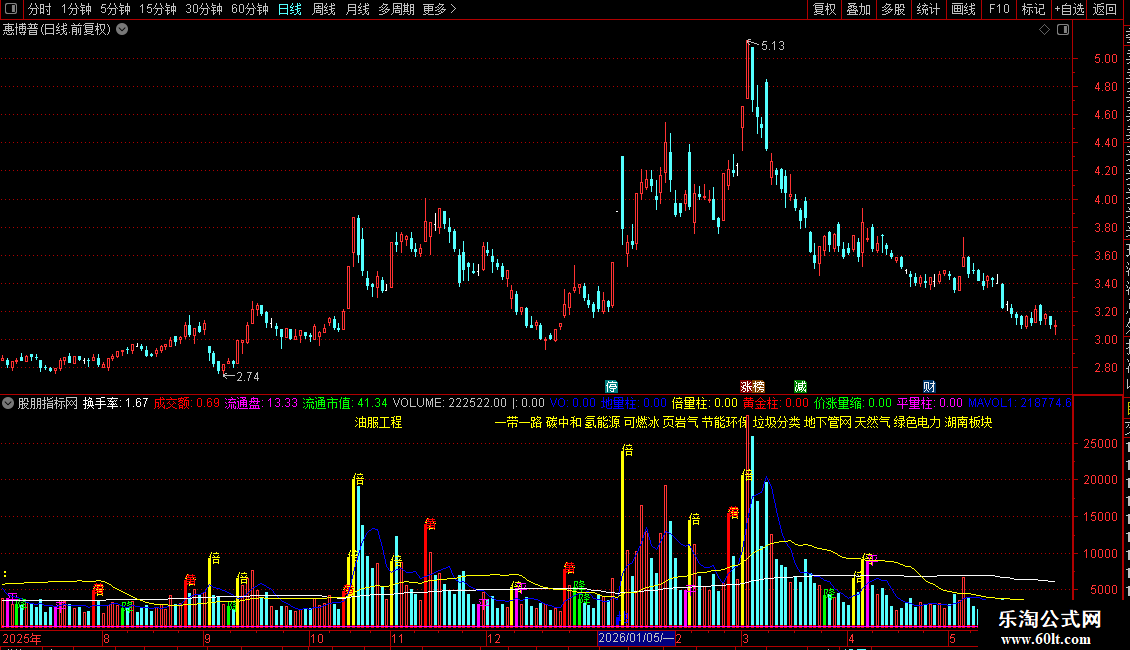Click the diamond icon above price axis

1044,30
